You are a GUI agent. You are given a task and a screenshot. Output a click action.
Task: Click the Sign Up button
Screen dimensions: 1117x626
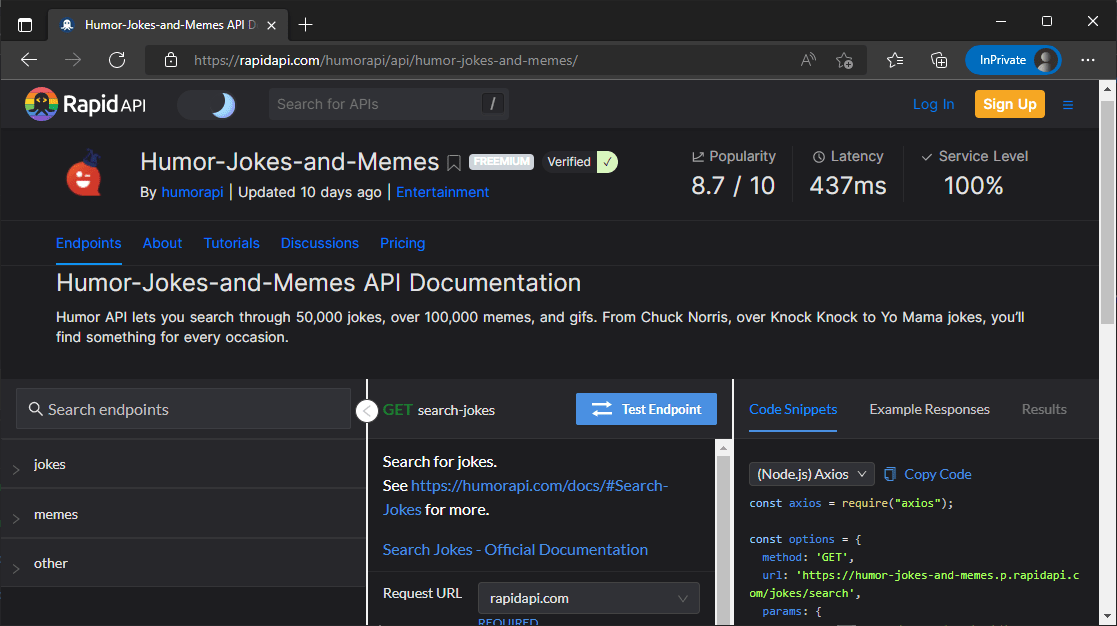point(1009,104)
